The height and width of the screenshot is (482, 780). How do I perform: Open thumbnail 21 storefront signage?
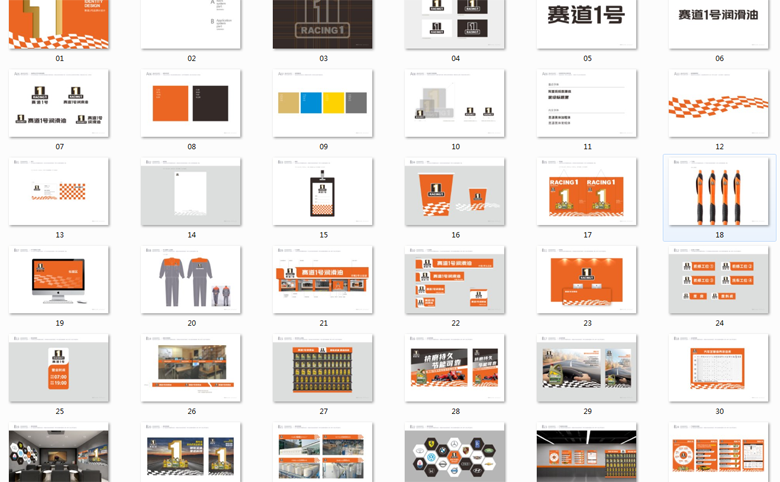323,280
